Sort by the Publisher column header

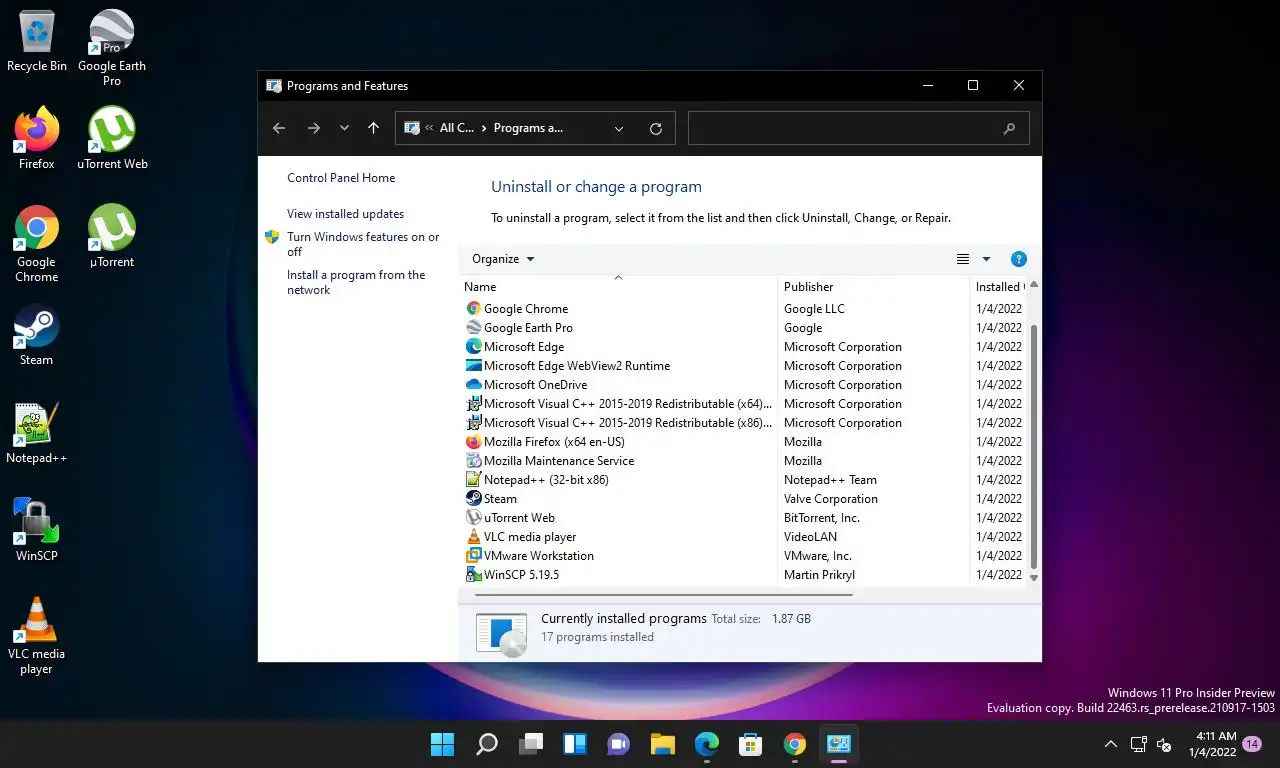[x=873, y=287]
